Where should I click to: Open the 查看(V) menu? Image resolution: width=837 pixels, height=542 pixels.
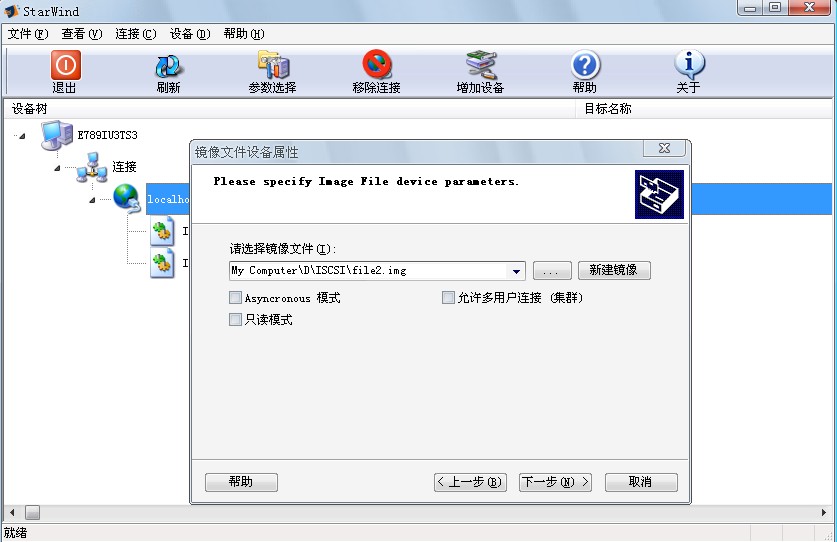[82, 34]
